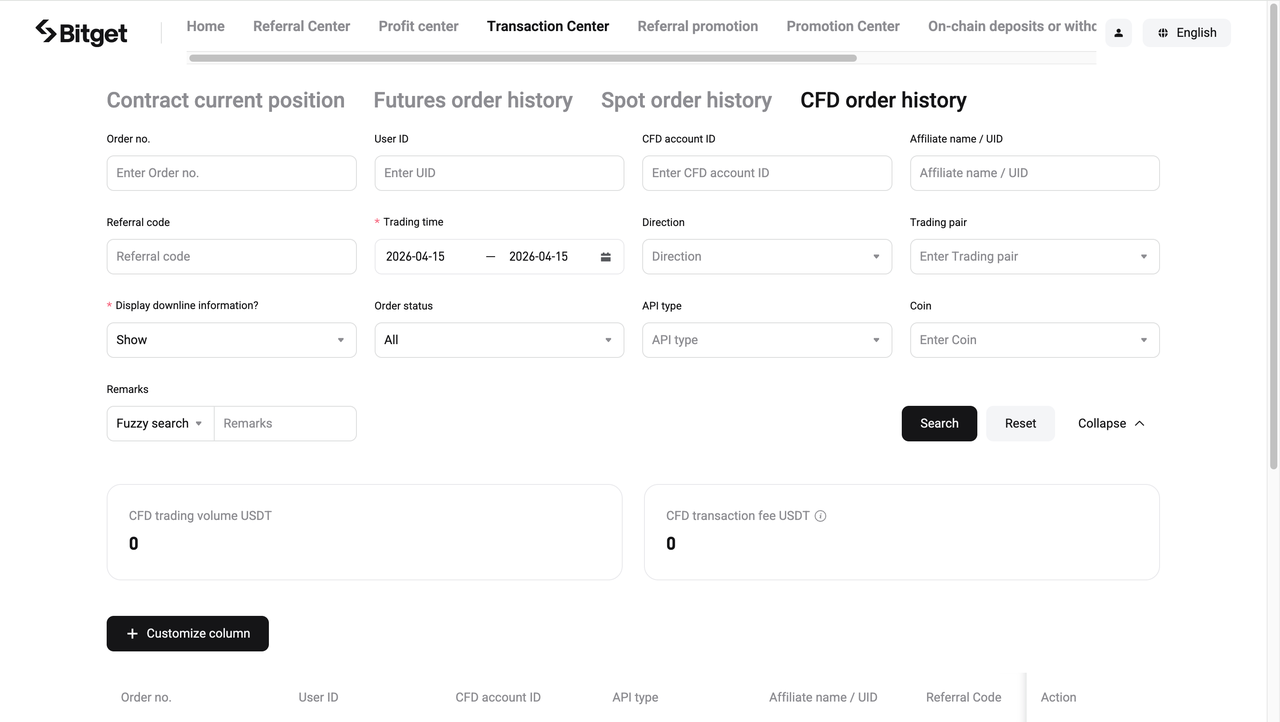Open the Order status dropdown showing All

(x=498, y=339)
